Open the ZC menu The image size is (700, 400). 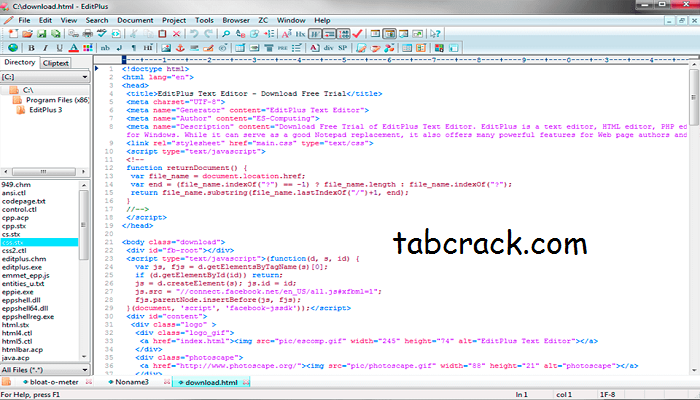tap(263, 20)
